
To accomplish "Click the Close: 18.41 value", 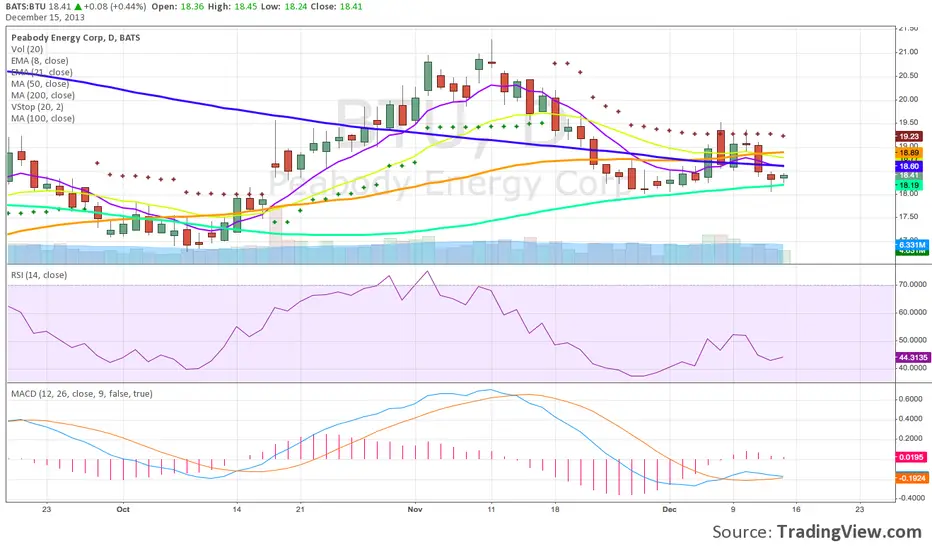I will 338,7.
